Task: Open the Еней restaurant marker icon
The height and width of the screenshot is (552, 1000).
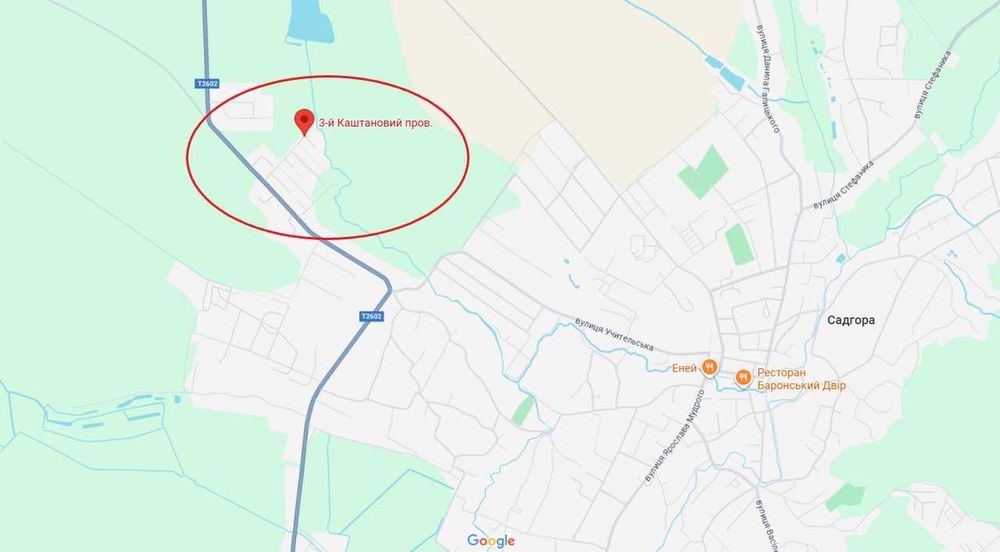Action: [x=710, y=368]
